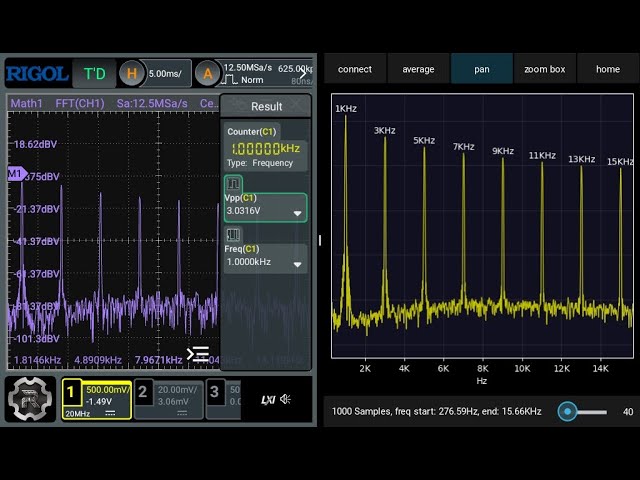
Task: Click the 1000 Samples status text
Action: (x=436, y=411)
